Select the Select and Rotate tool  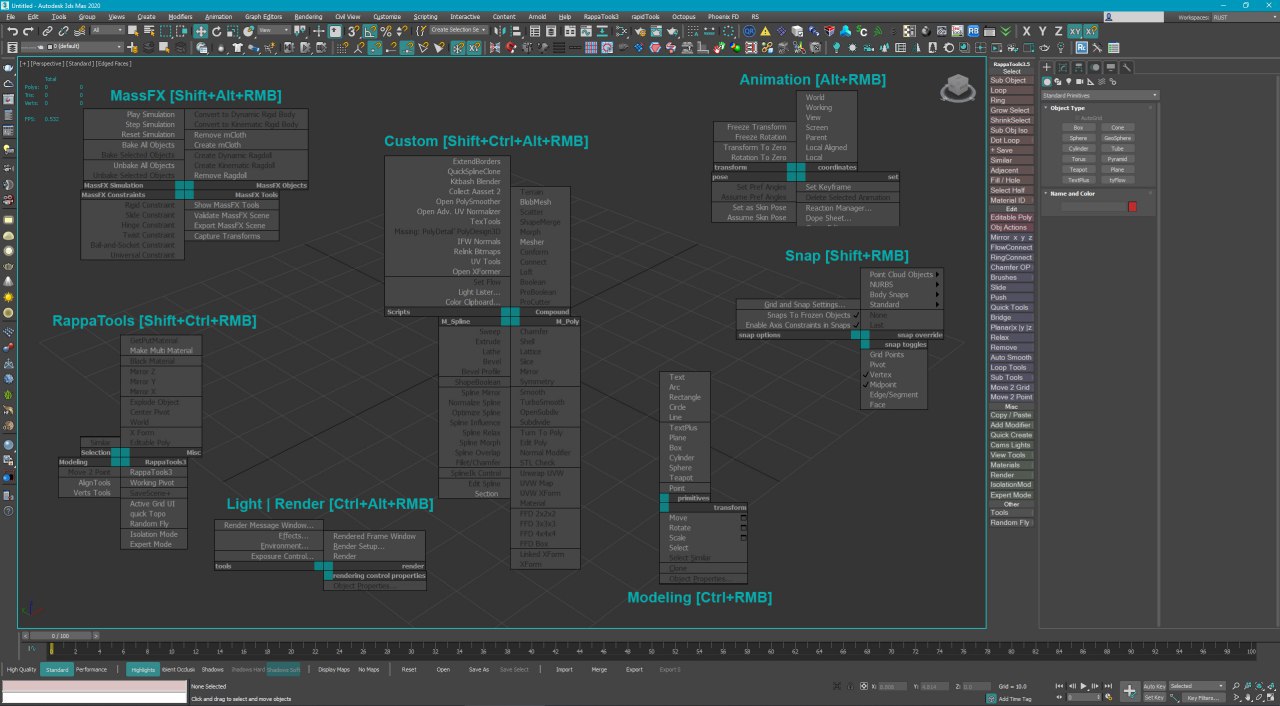[x=216, y=31]
